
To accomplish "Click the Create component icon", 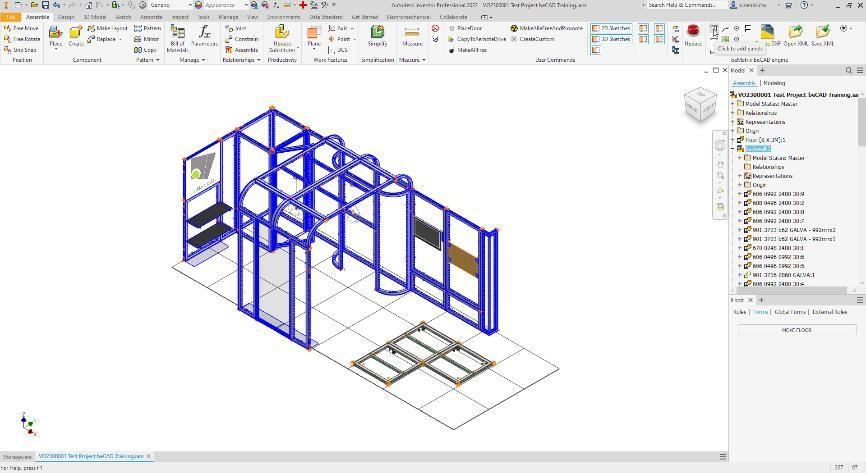I will (76, 33).
